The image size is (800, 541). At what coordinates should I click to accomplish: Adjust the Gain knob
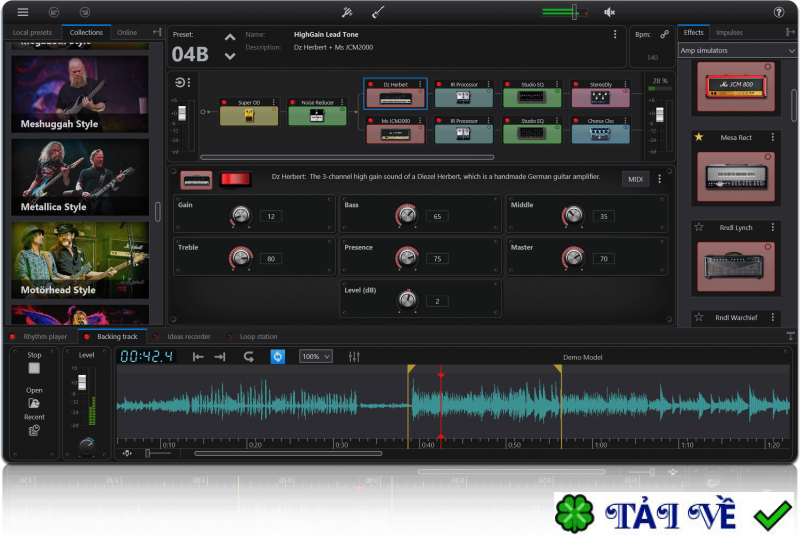(240, 215)
